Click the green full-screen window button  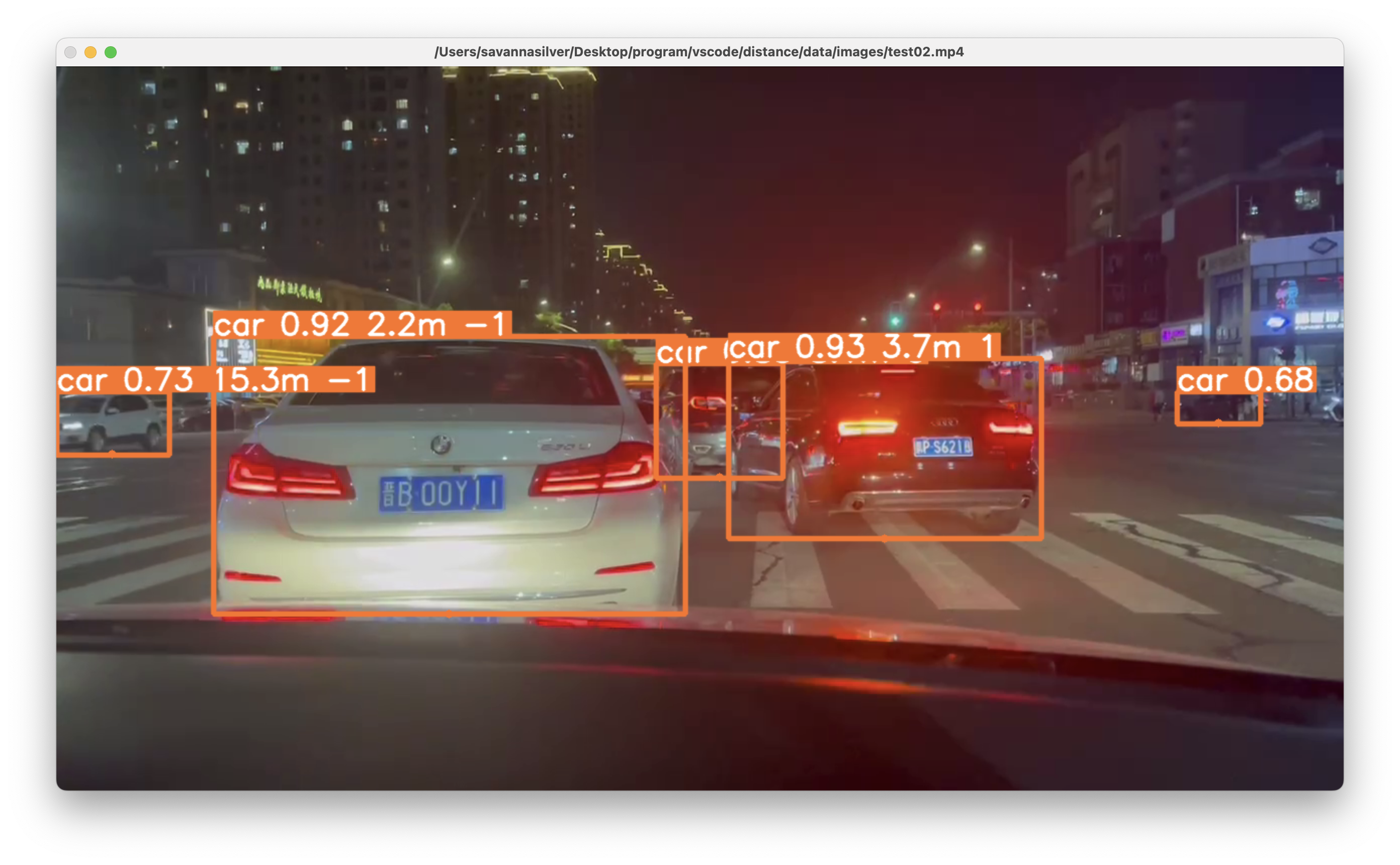(x=111, y=53)
